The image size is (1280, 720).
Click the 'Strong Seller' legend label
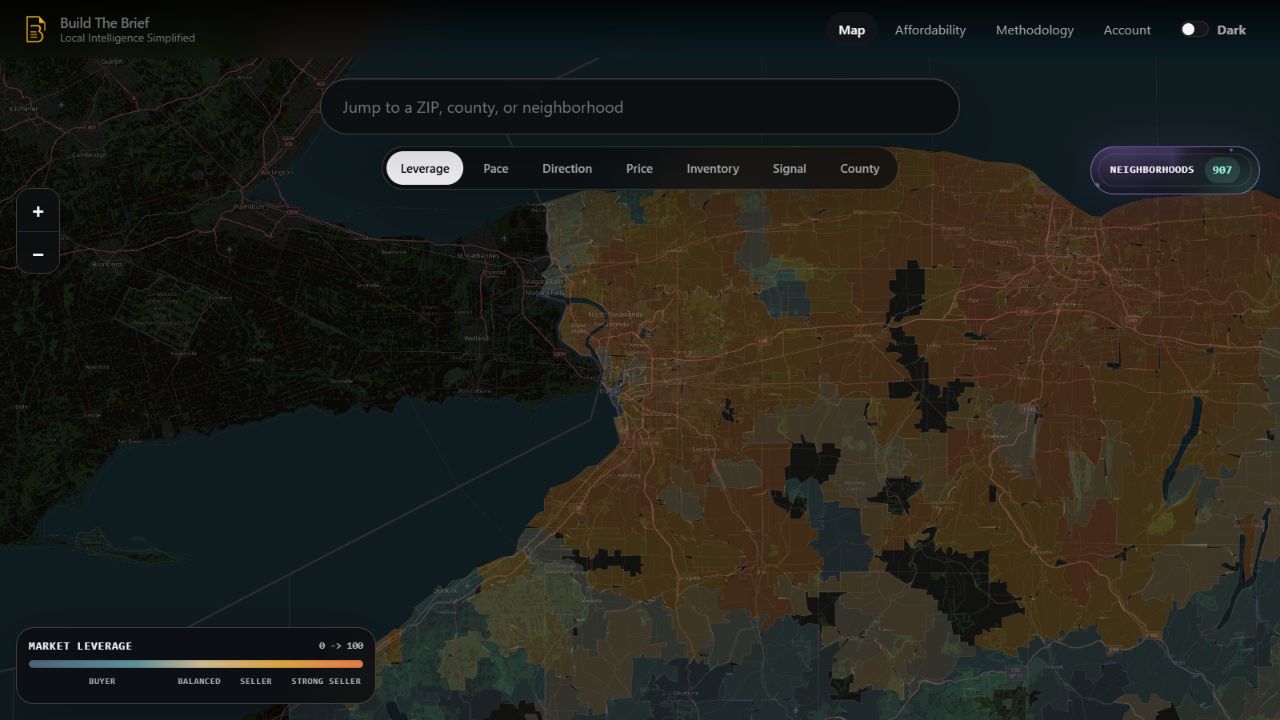(326, 681)
